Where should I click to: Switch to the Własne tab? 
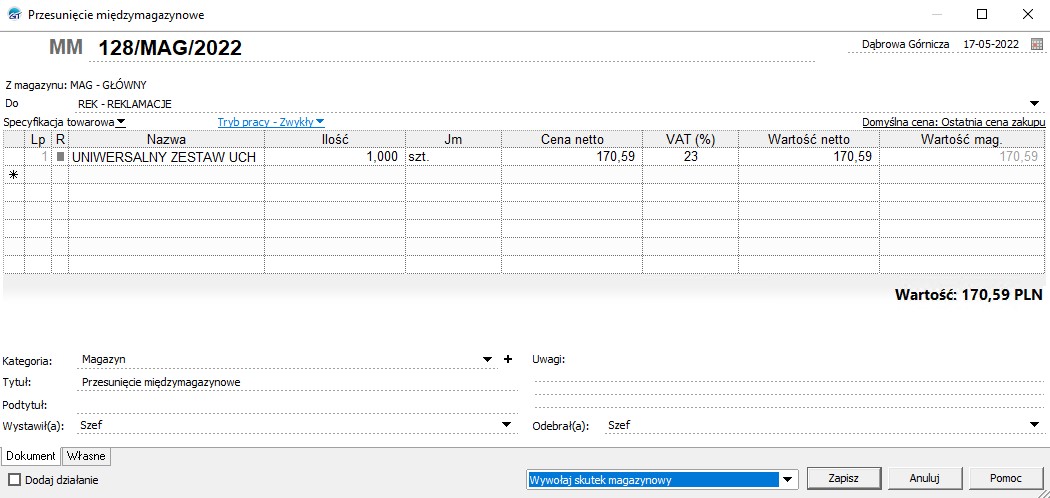(x=86, y=456)
